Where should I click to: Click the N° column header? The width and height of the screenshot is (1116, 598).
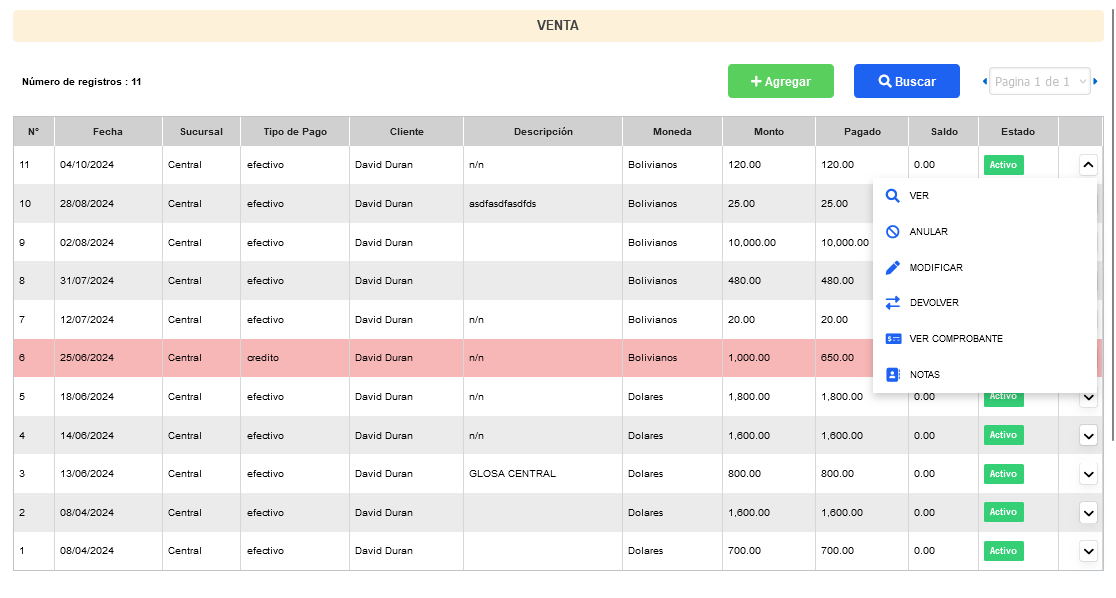pos(33,132)
